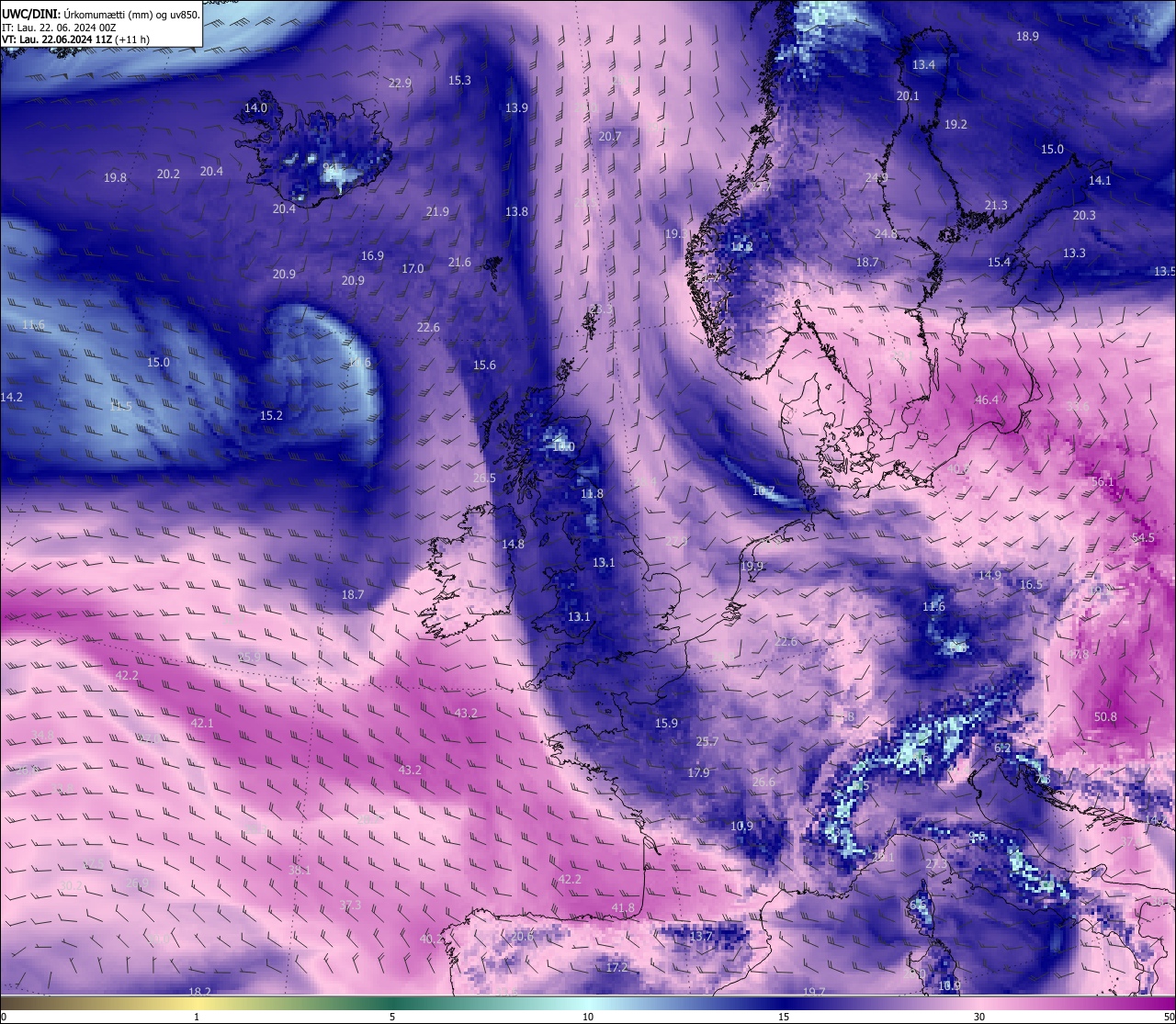Click the 22.9 value northeast of Iceland
Screen dimensions: 1176x1024
400,84
